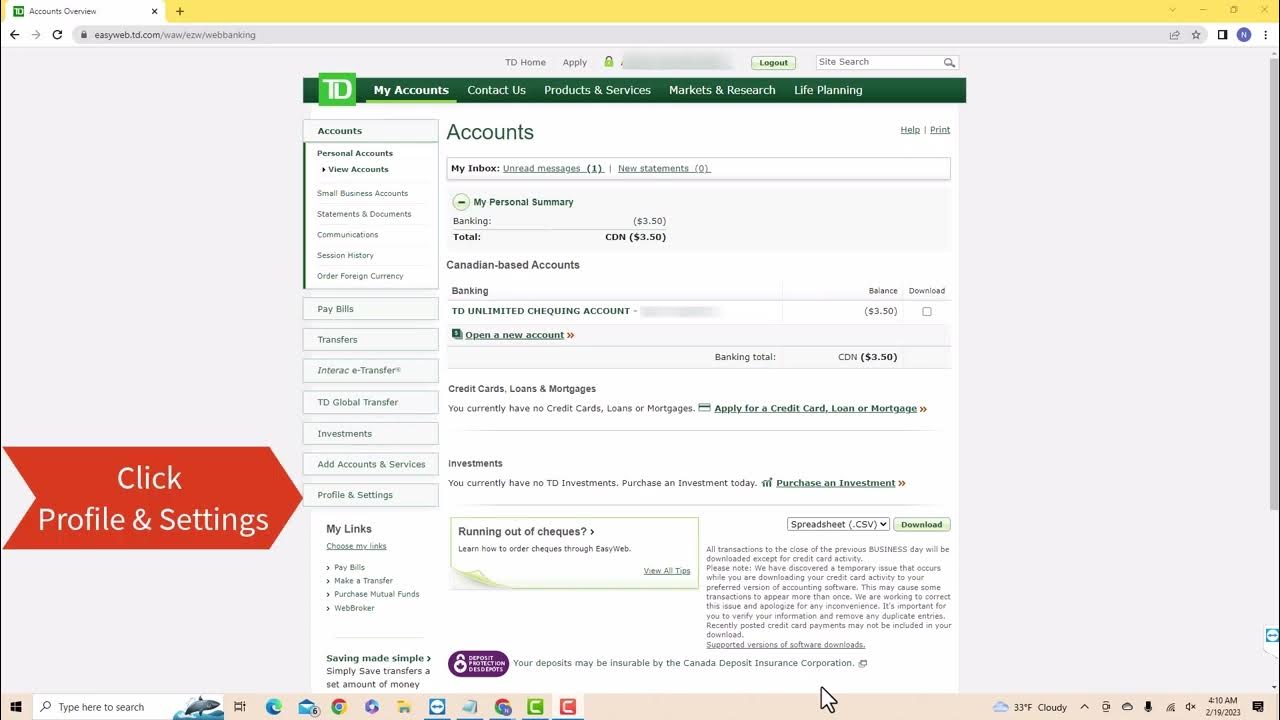Click the share page icon in address bar

(x=1174, y=34)
